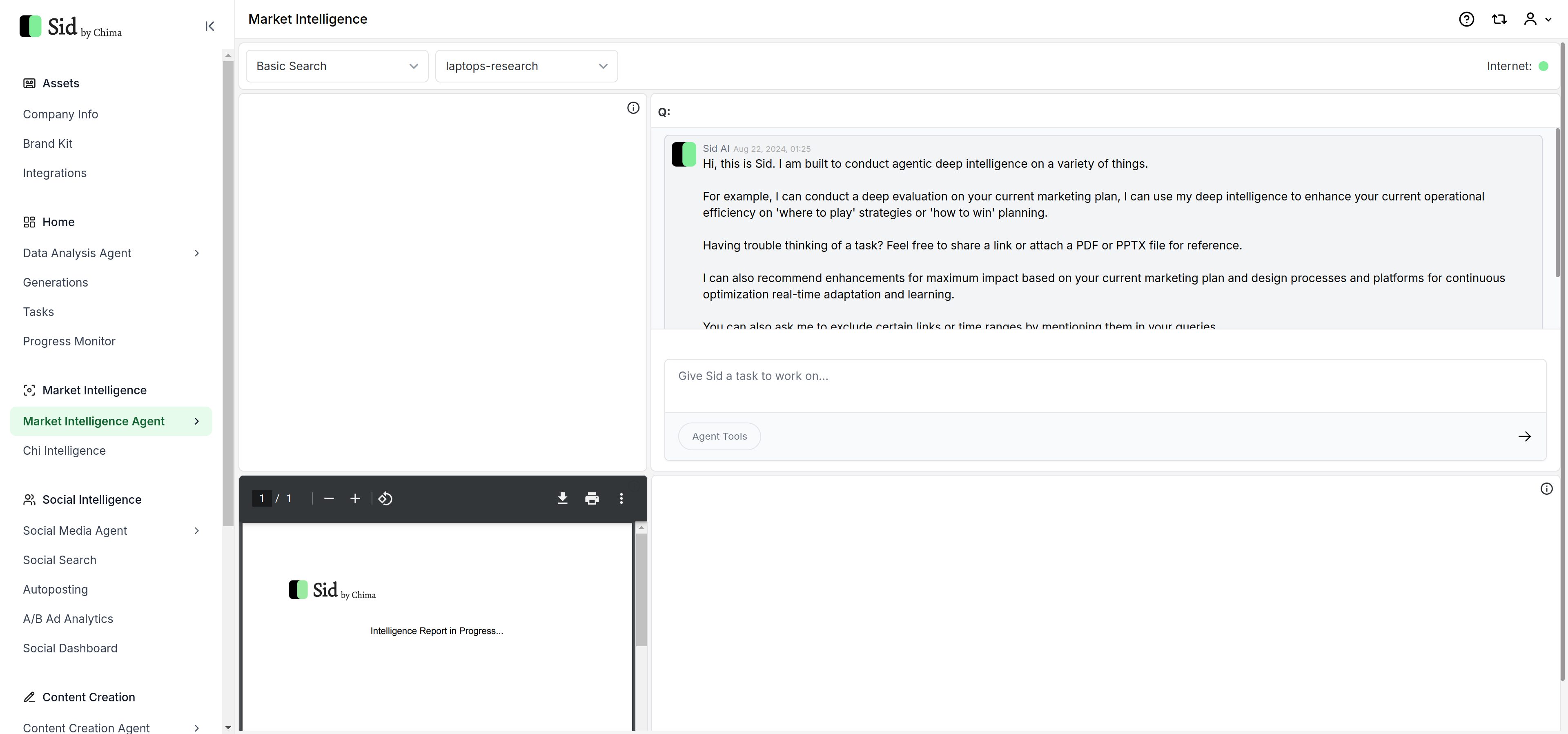Click the PDF viewer vertical scrollbar
Screen dimensions: 1568x734
[641, 589]
